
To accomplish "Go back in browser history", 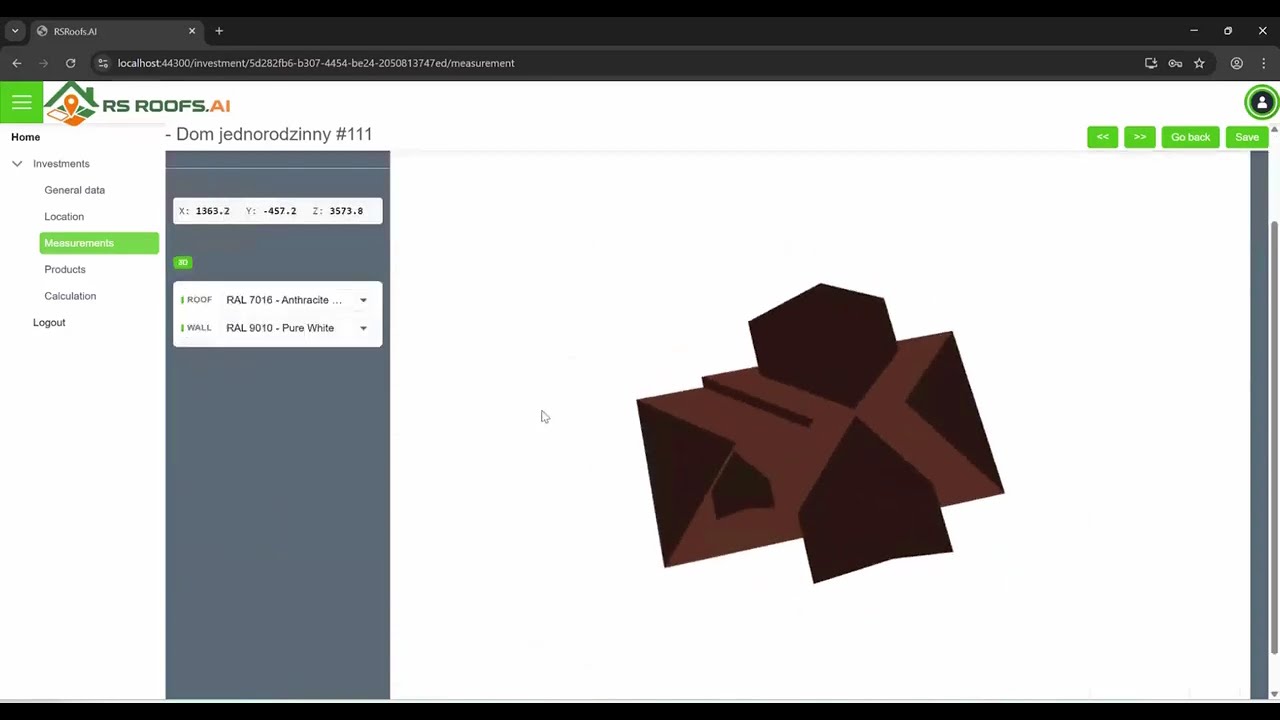I will pyautogui.click(x=17, y=63).
